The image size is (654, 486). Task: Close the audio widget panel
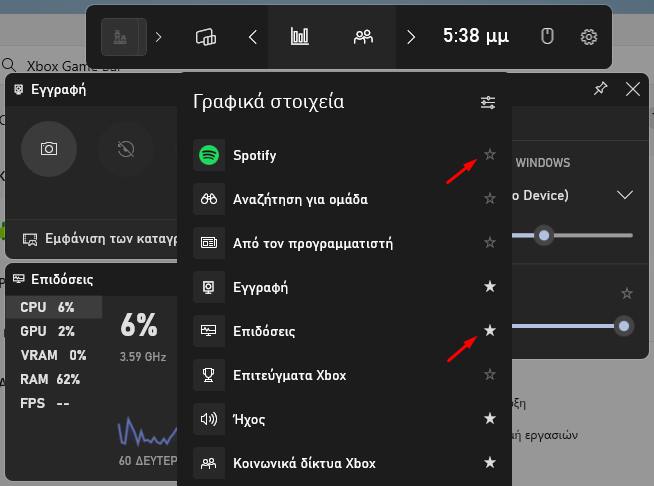(x=633, y=89)
